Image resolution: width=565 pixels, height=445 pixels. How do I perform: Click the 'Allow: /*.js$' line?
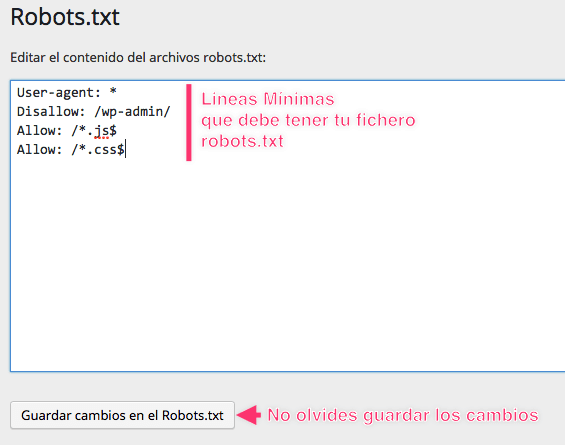tap(67, 130)
